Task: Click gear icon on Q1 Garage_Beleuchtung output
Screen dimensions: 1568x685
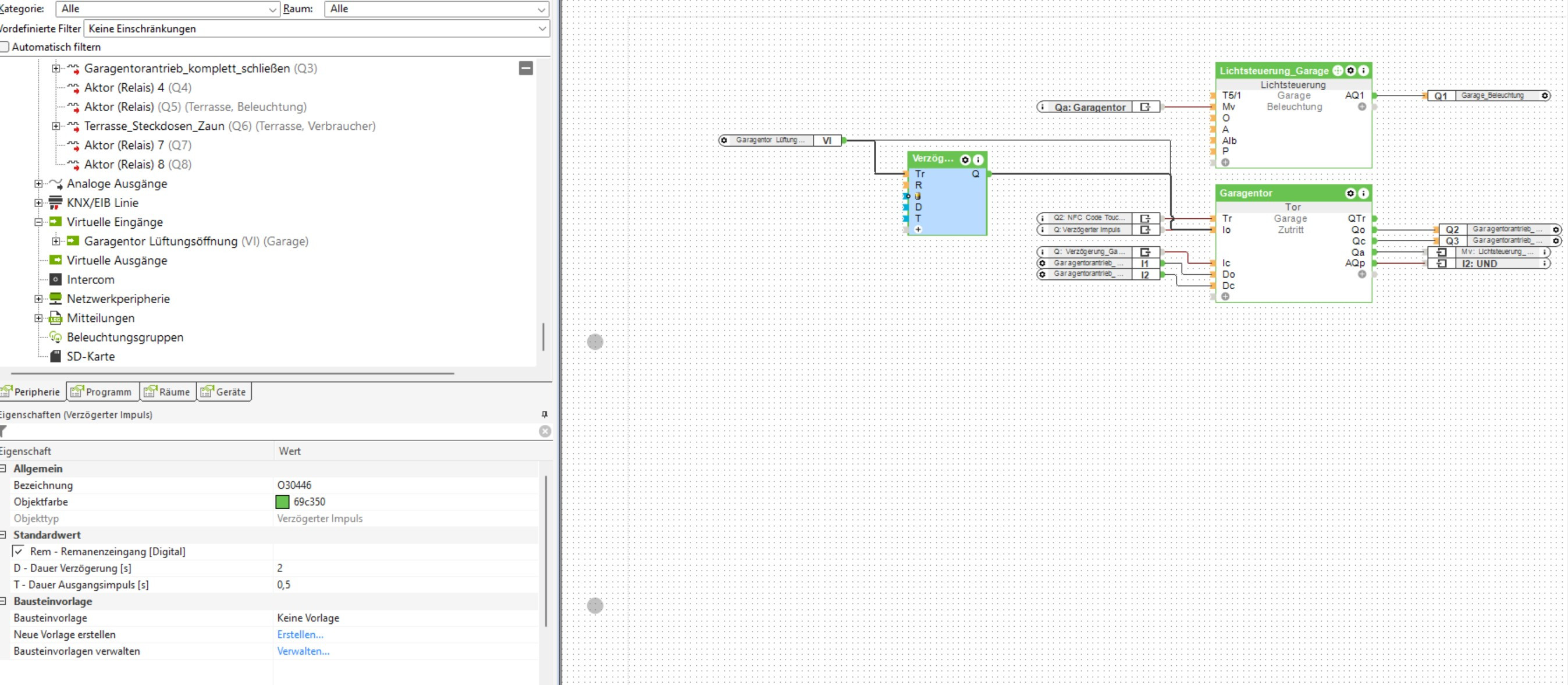Action: (1544, 95)
